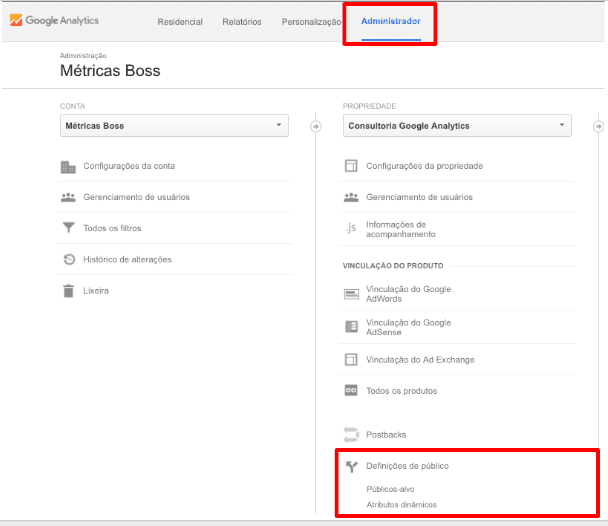Switch to the Personalização tab
608x526 pixels.
pyautogui.click(x=311, y=22)
